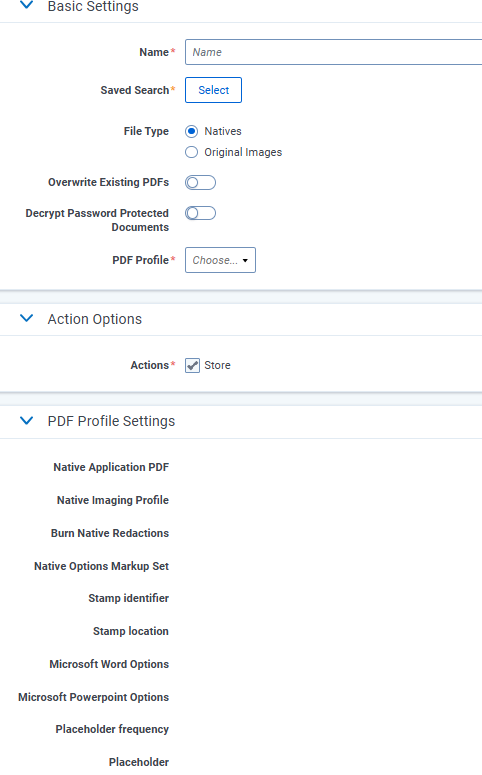Click the File Type label
Screen dimensions: 482x775
146,131
